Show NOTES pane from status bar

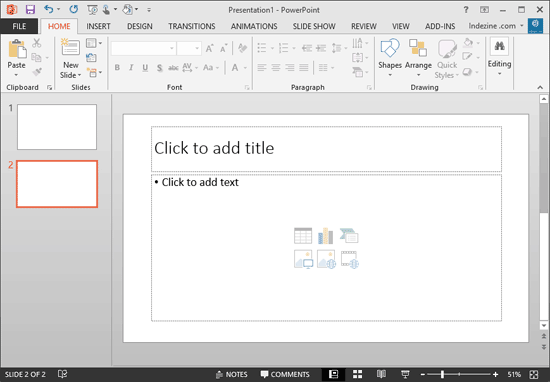(232, 374)
